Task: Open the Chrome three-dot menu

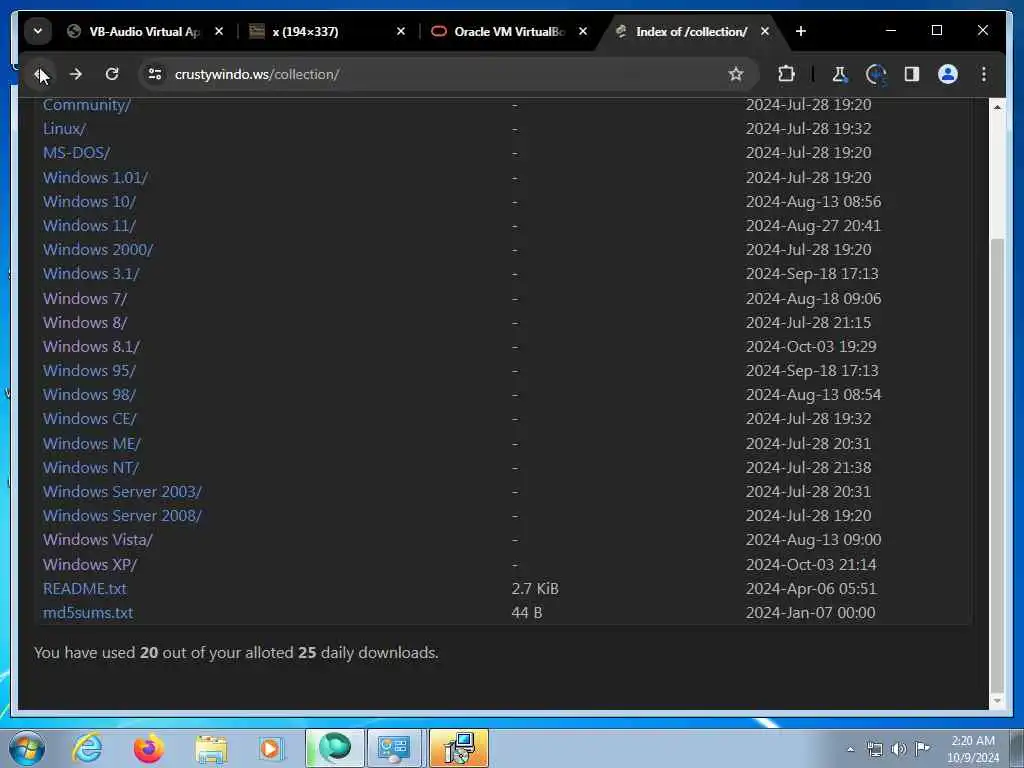Action: coord(984,74)
